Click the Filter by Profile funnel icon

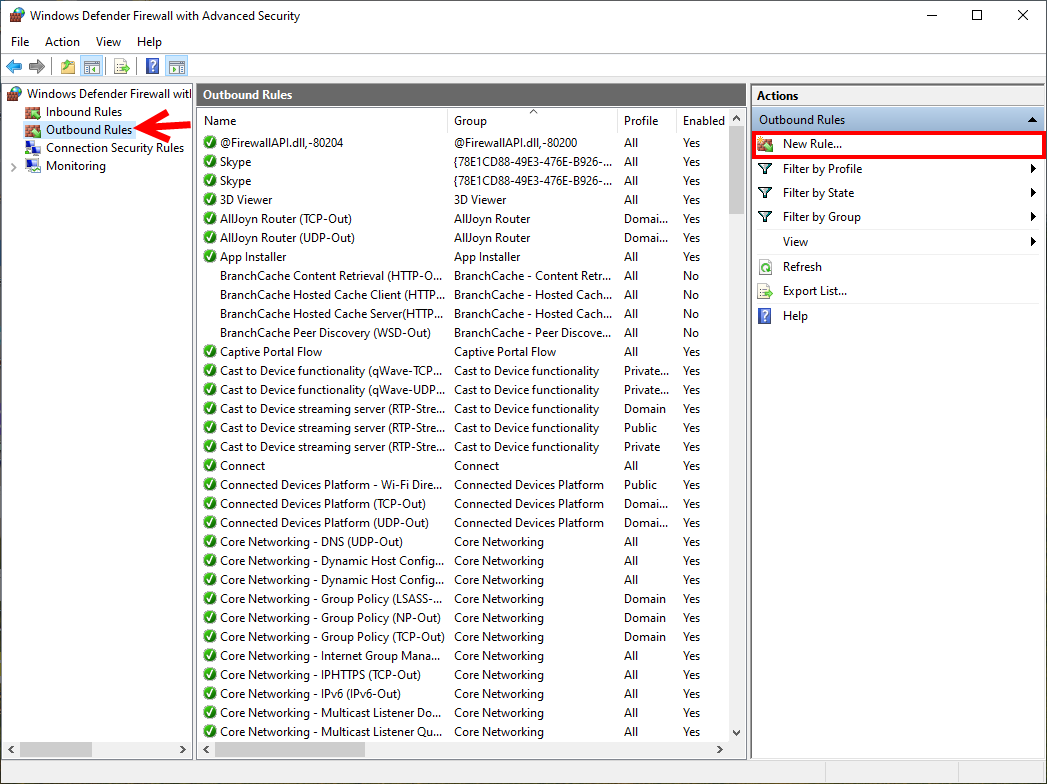tap(766, 169)
